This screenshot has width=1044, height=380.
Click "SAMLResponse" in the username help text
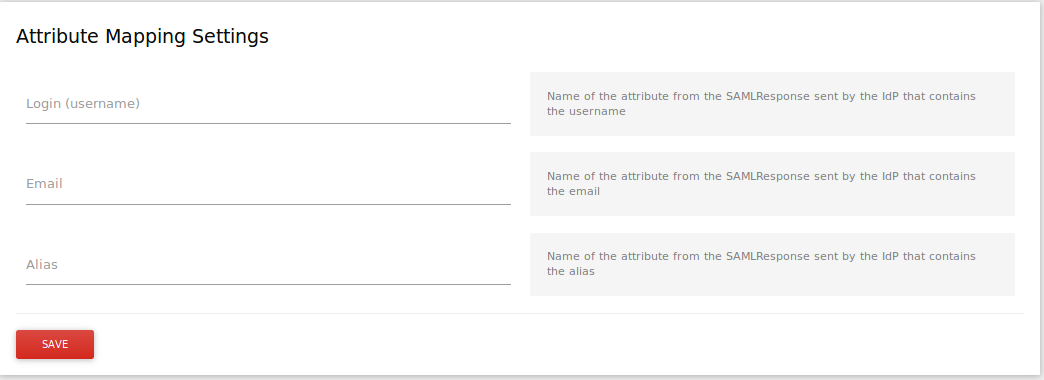point(768,96)
